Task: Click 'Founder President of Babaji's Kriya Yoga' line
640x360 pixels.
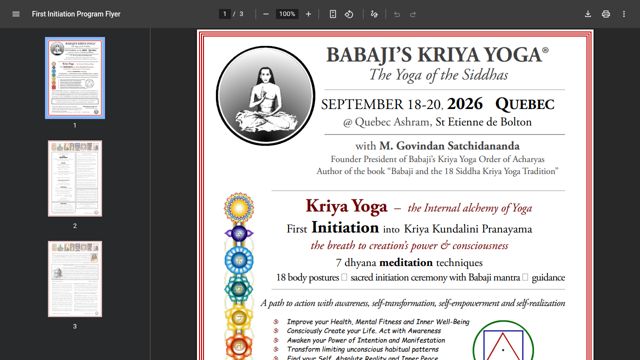Action: click(438, 159)
